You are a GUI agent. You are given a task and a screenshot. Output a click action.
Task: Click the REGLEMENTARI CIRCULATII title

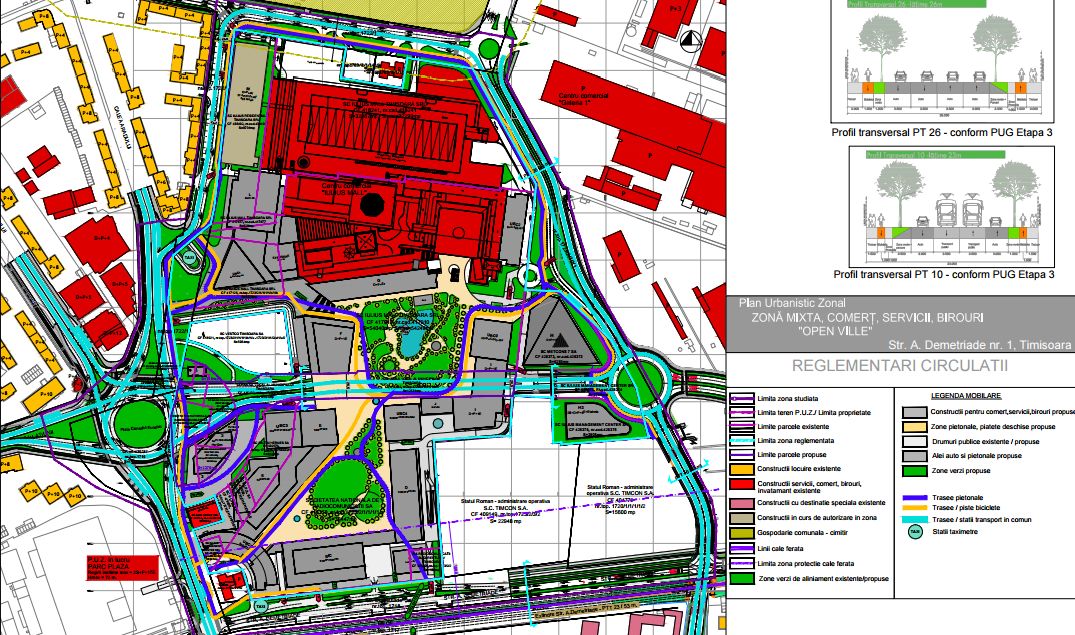pos(899,367)
